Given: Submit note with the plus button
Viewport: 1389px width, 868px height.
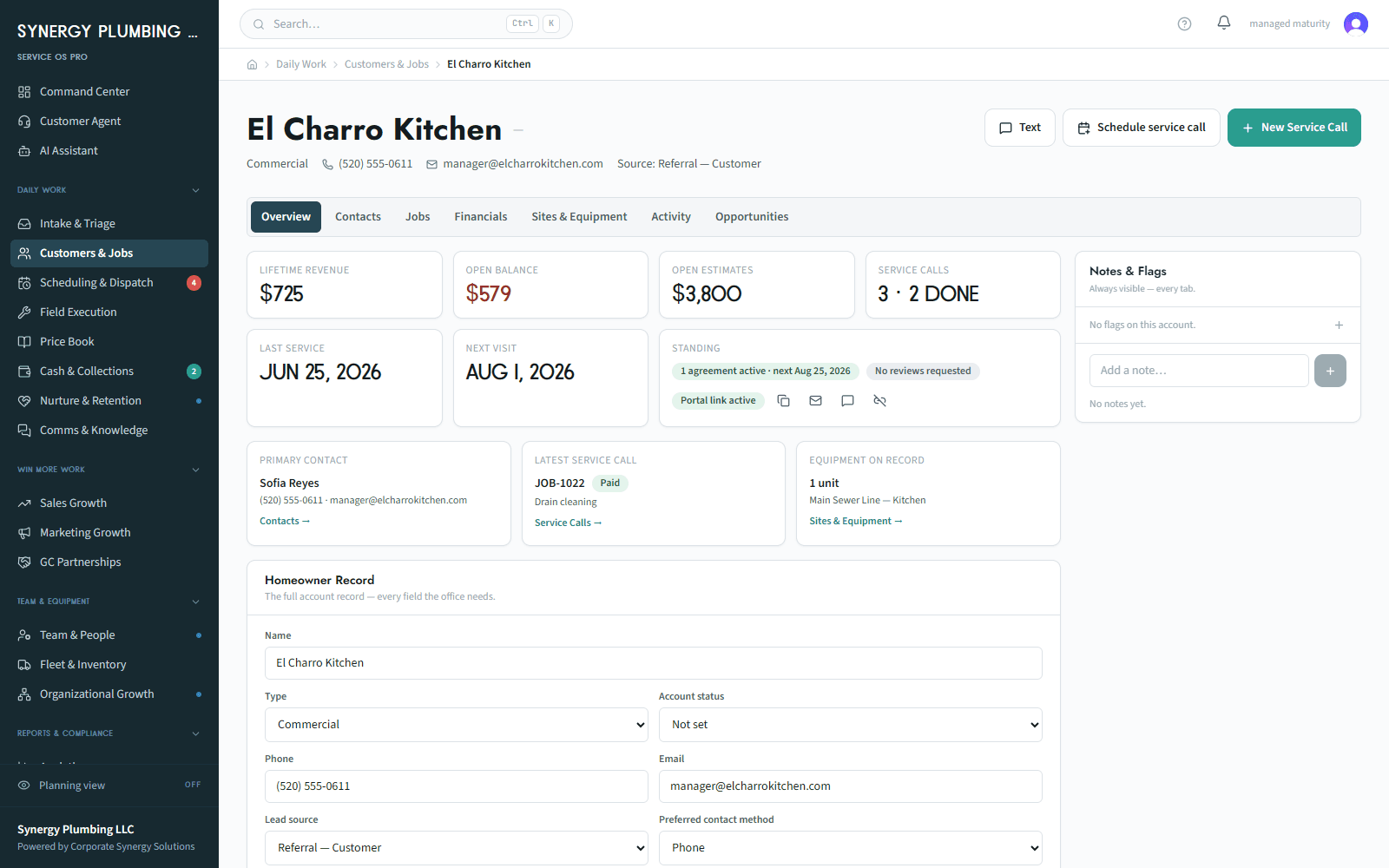Looking at the screenshot, I should coord(1330,371).
